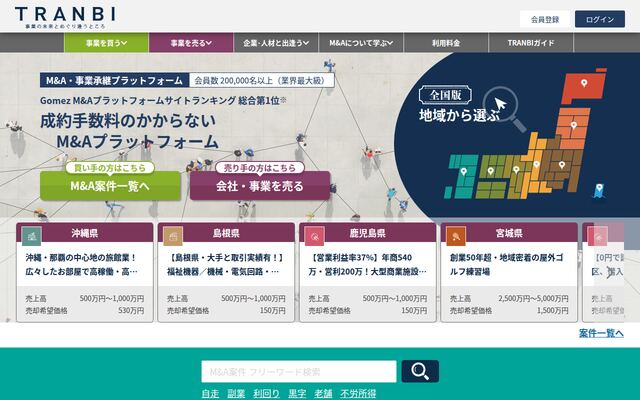Click the magnifier search button
Screen dimensions: 640x400
pos(420,371)
